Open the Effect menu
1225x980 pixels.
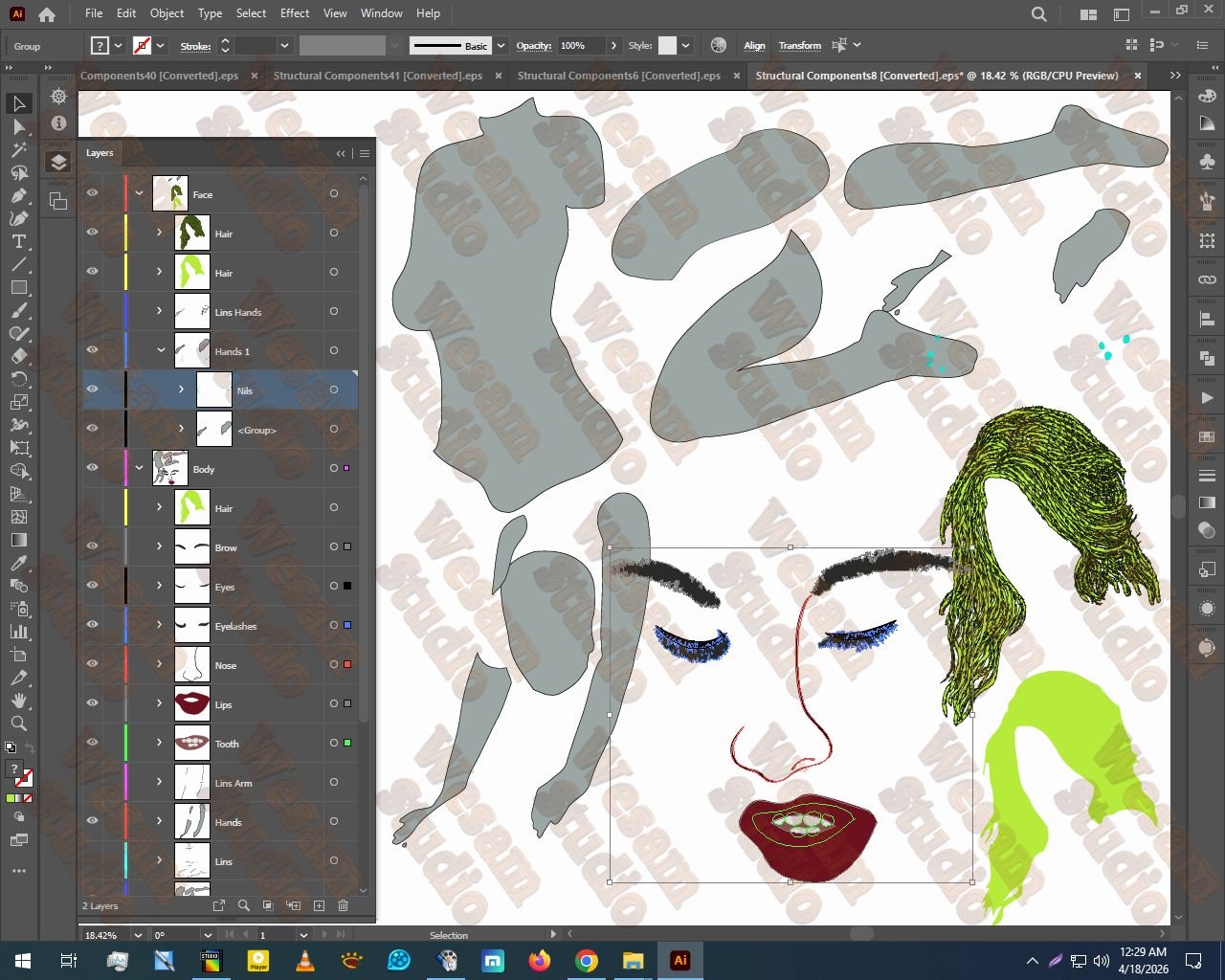click(295, 13)
